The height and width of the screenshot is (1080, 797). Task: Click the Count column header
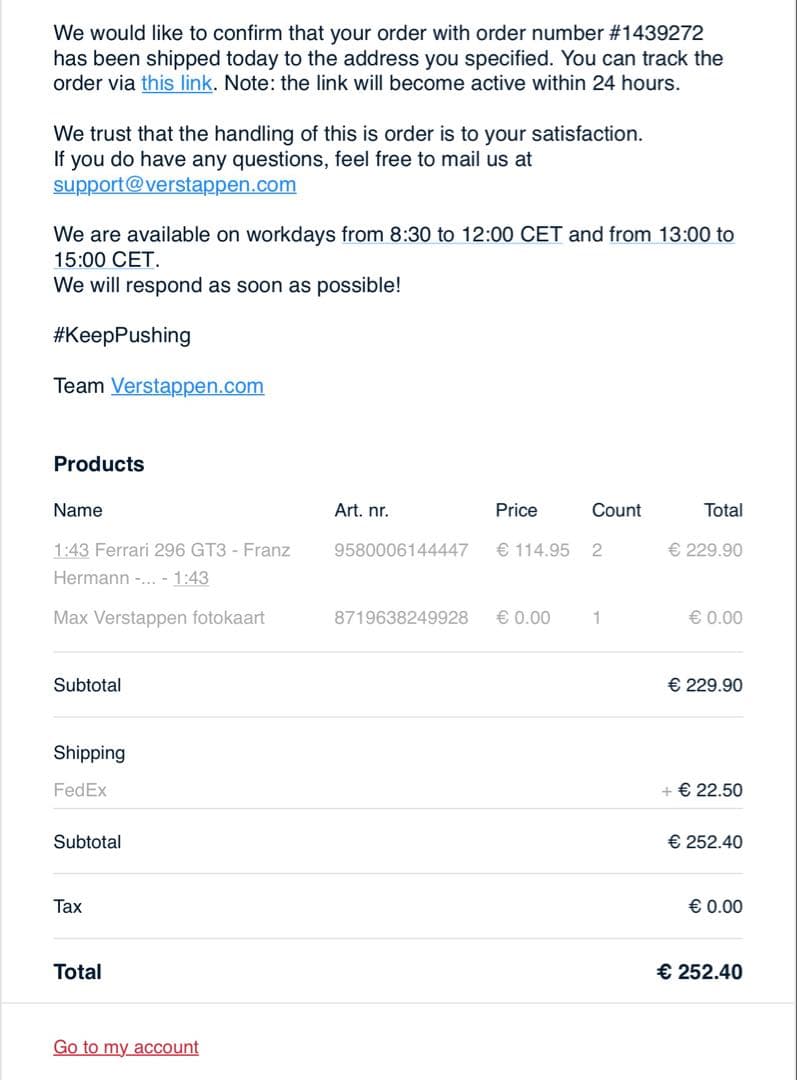(x=616, y=510)
